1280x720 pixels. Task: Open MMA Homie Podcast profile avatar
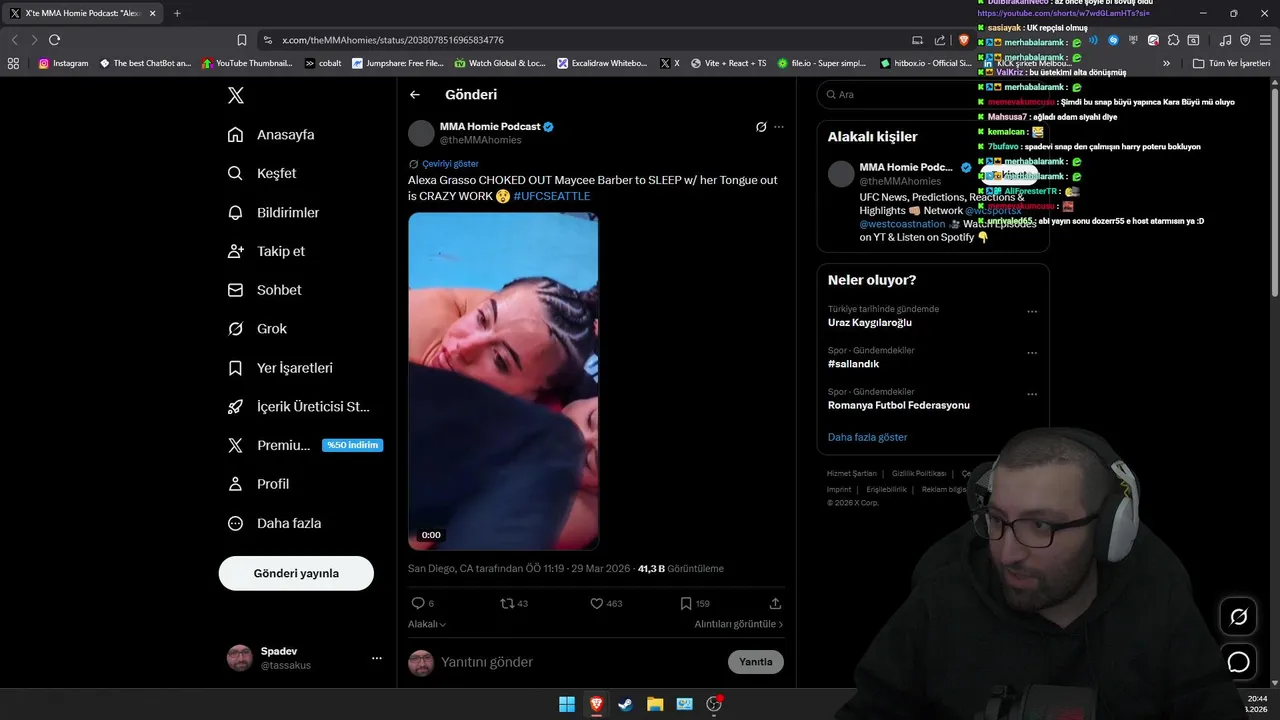point(421,133)
